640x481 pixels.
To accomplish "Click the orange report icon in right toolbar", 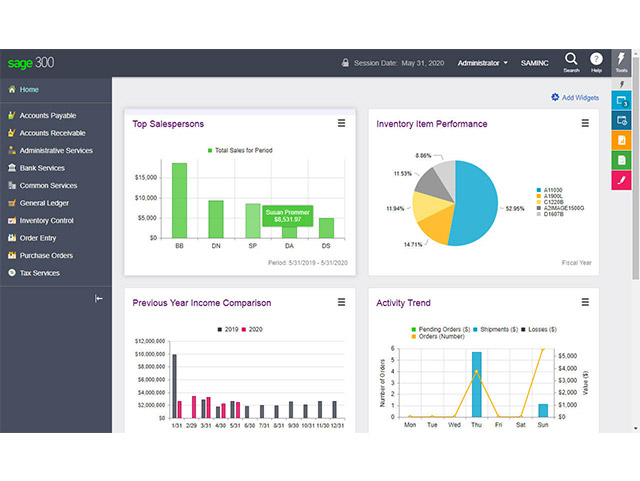I will (x=621, y=140).
